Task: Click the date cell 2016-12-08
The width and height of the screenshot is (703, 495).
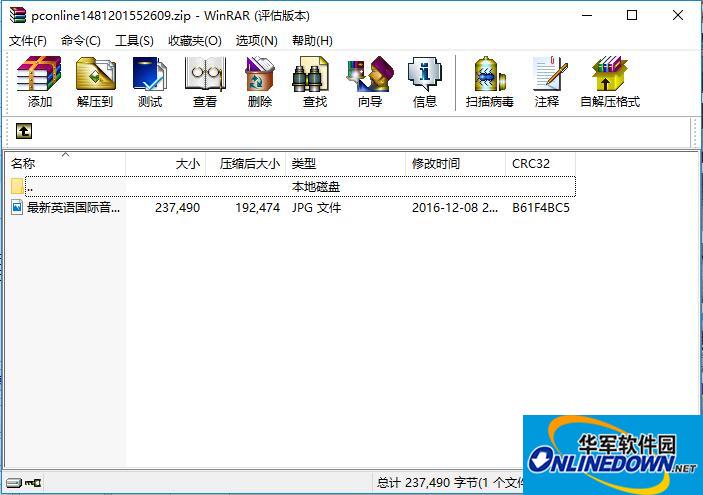Action: pyautogui.click(x=455, y=208)
